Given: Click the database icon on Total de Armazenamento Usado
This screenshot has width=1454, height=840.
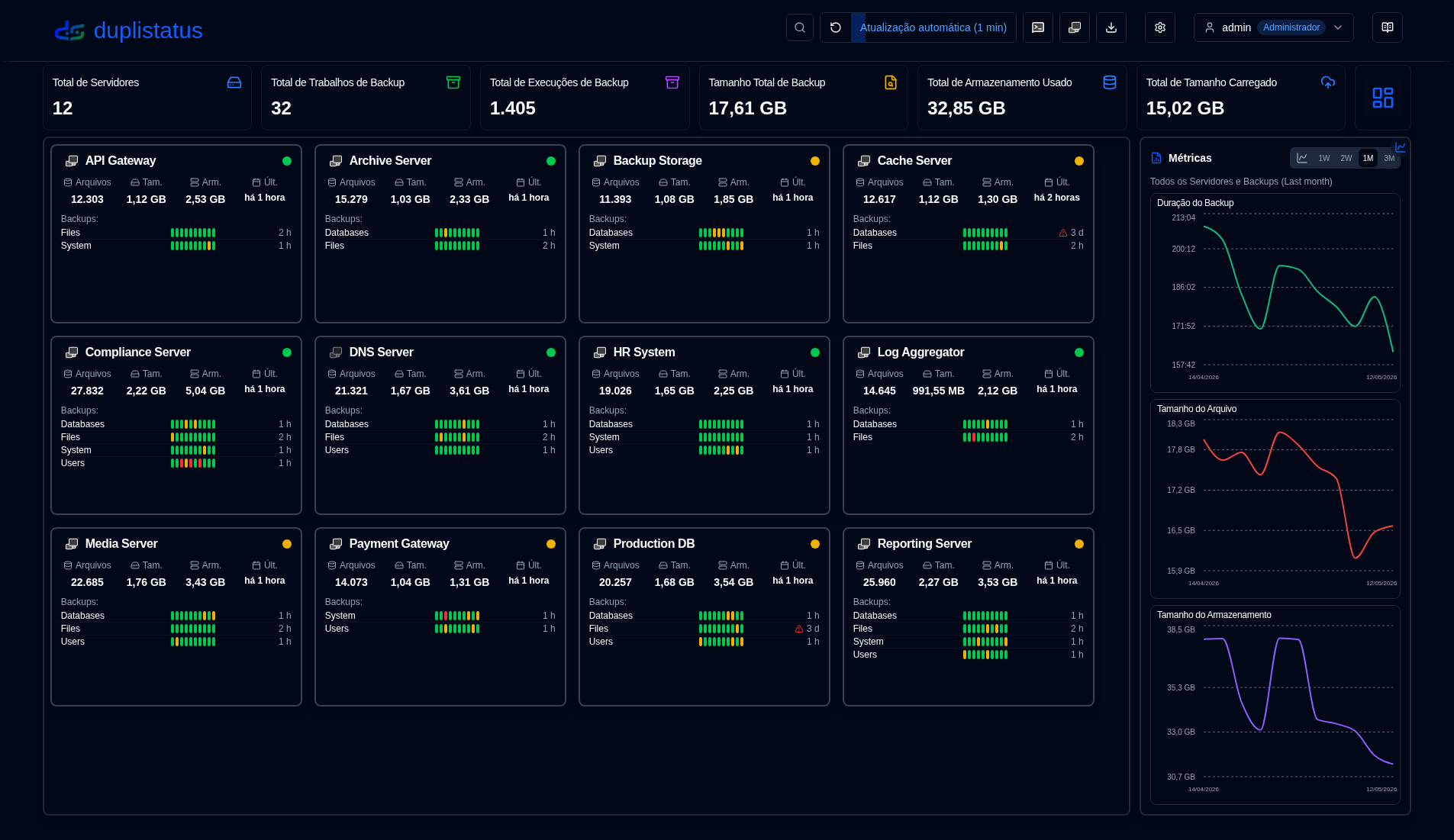Looking at the screenshot, I should tap(1110, 82).
